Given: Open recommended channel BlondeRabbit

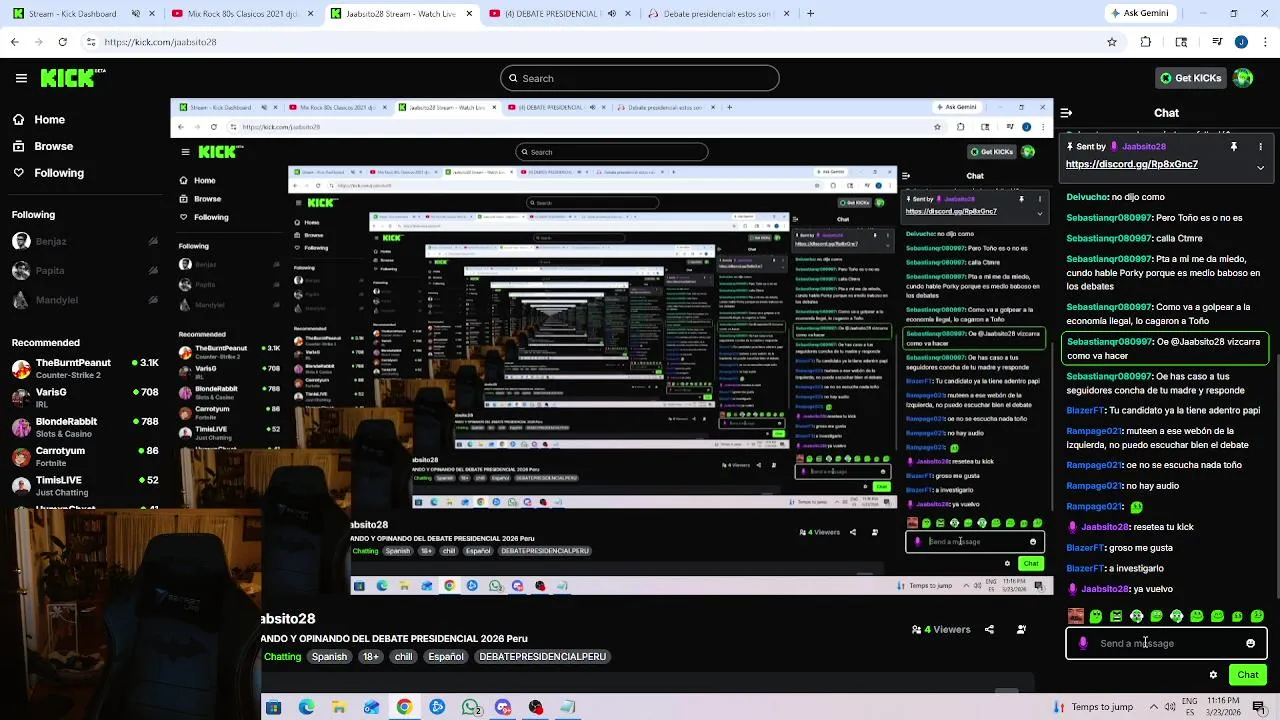Looking at the screenshot, I should pyautogui.click(x=85, y=427).
